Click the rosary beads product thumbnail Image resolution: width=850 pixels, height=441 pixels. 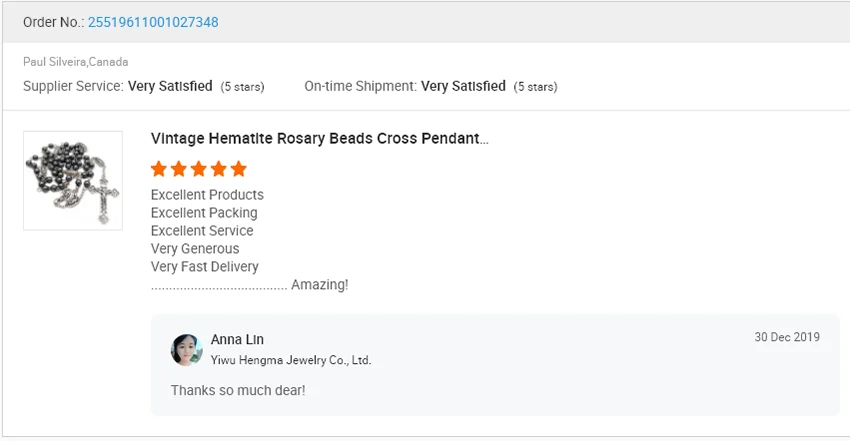pyautogui.click(x=73, y=181)
